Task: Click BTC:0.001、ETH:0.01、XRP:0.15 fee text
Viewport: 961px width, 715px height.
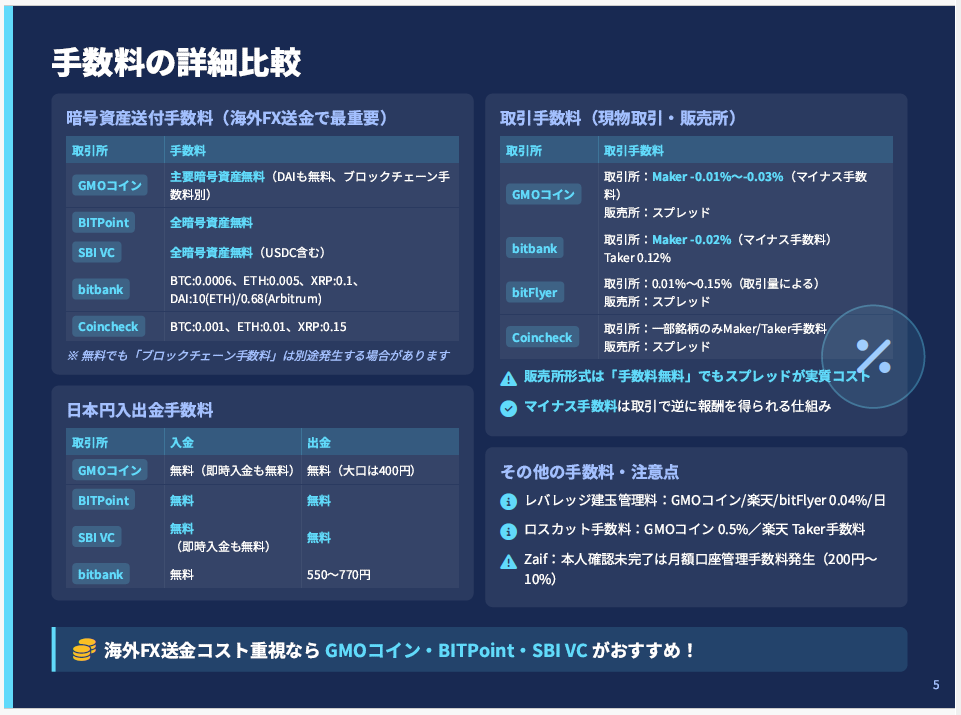Action: point(258,327)
